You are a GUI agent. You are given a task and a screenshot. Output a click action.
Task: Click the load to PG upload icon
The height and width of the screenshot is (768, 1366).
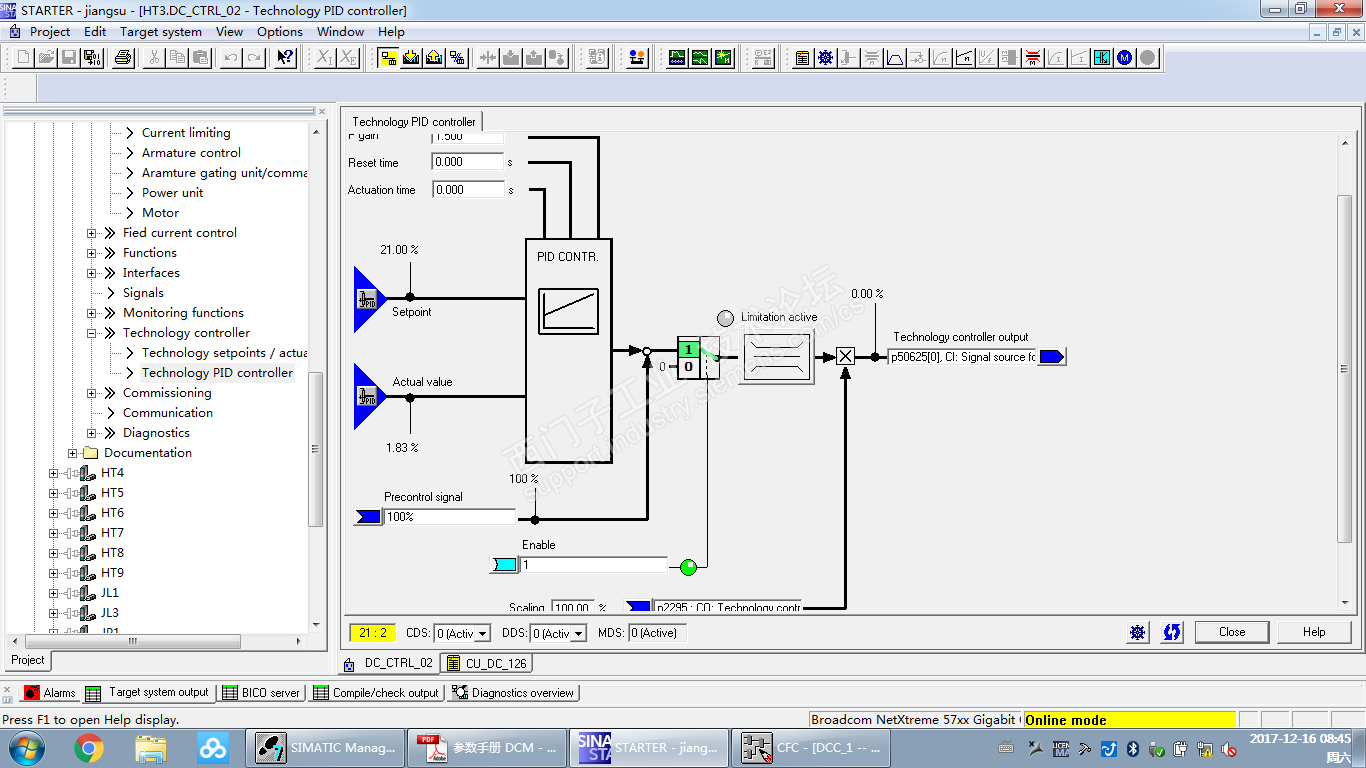tap(434, 58)
